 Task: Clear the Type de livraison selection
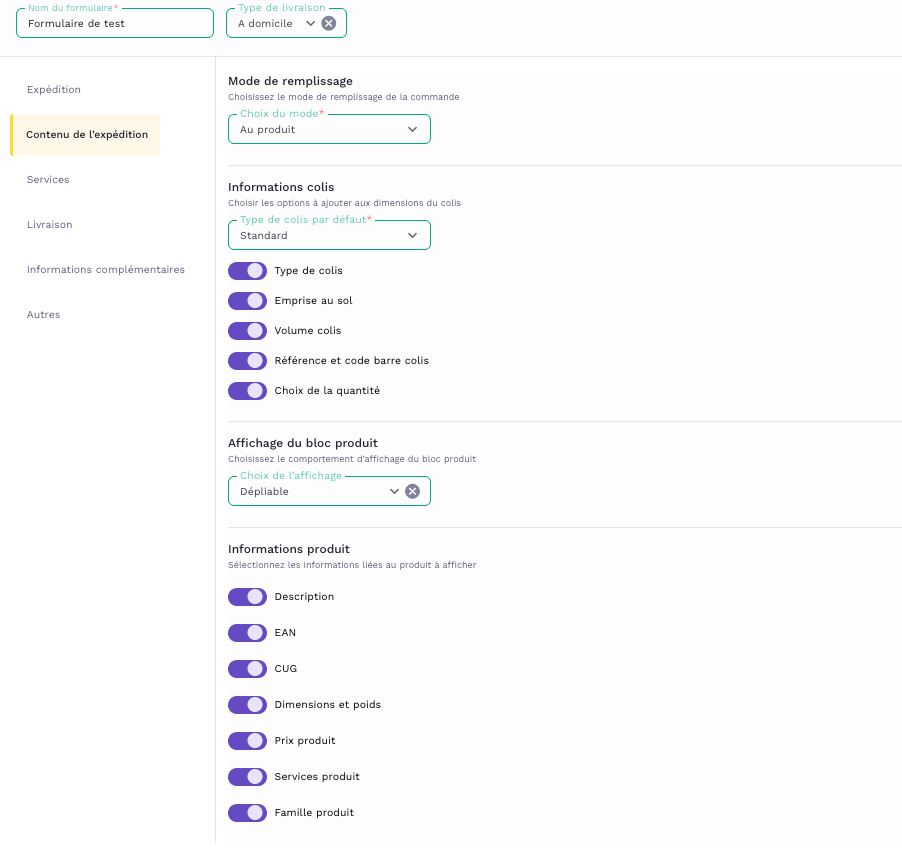pyautogui.click(x=328, y=23)
